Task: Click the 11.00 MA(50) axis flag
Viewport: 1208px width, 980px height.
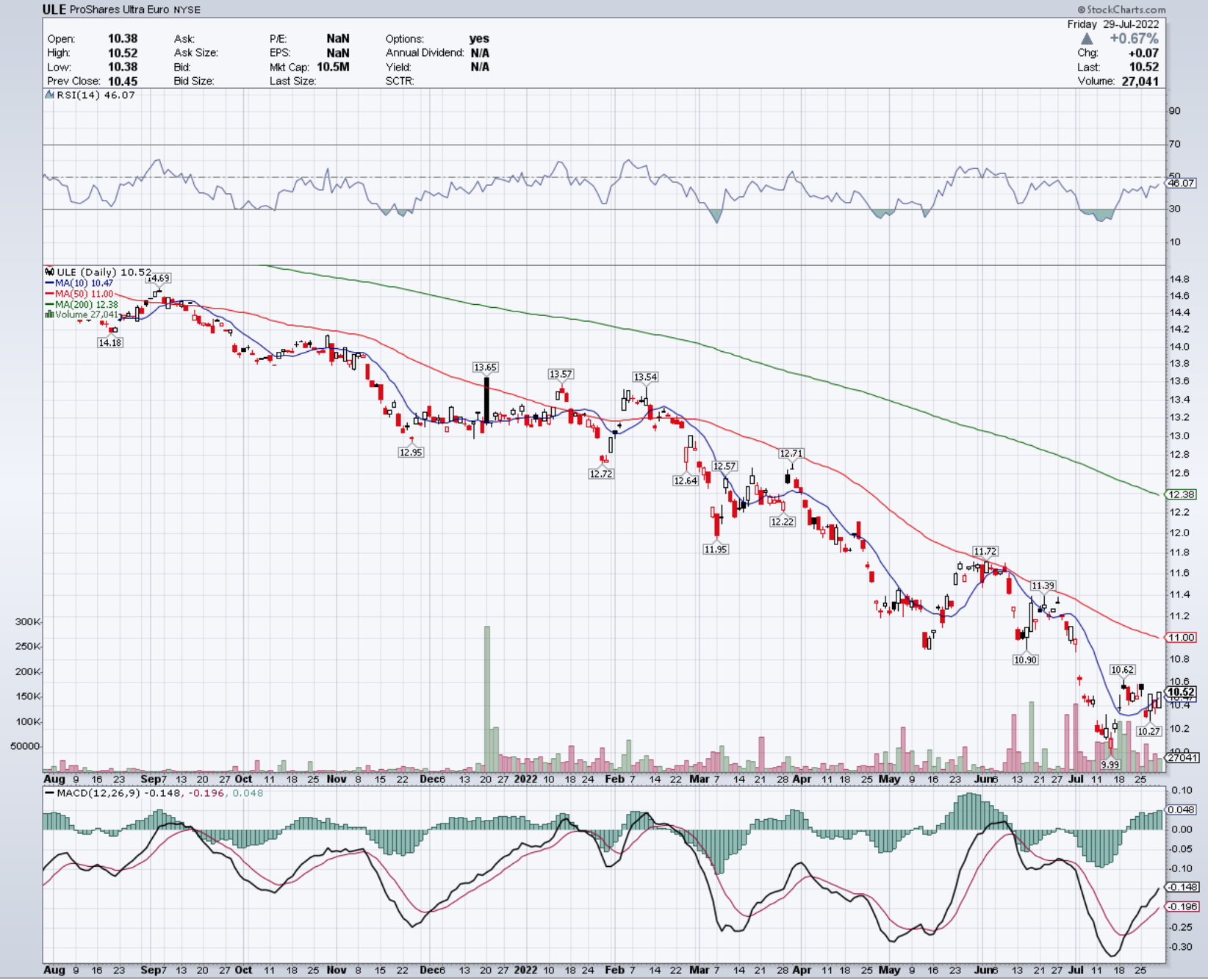Action: (x=1180, y=638)
